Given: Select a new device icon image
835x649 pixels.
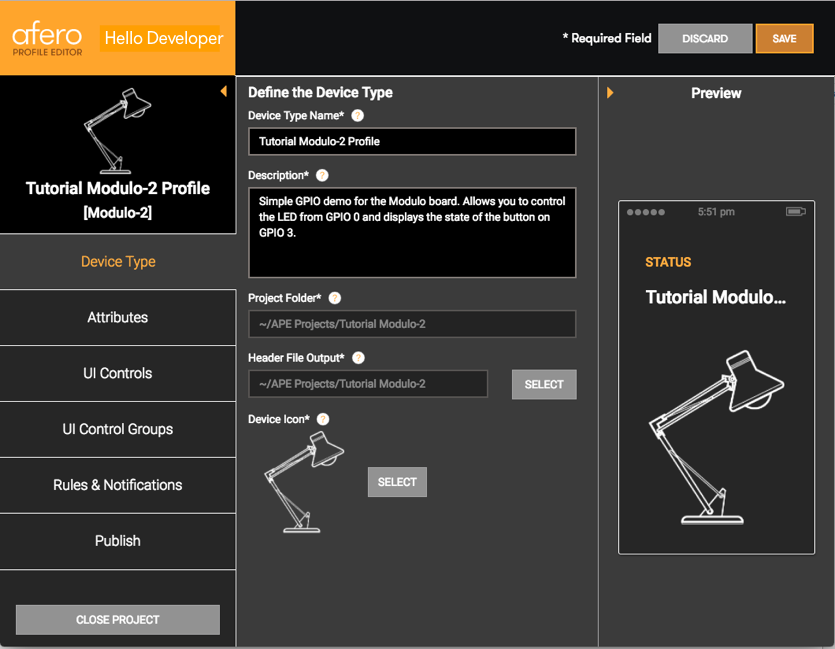Looking at the screenshot, I should [x=397, y=482].
